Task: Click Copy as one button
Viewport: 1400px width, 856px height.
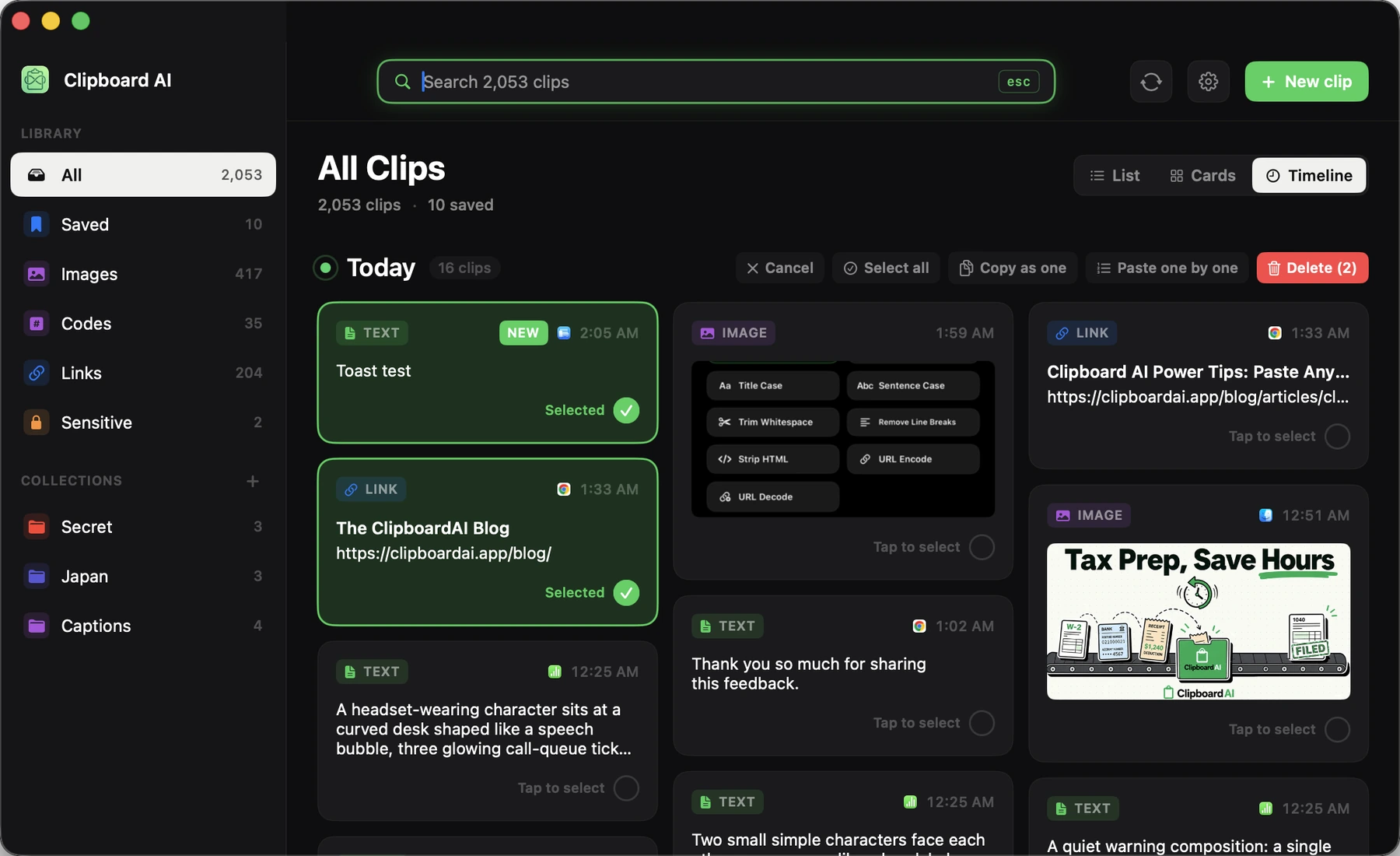Action: pos(1013,268)
